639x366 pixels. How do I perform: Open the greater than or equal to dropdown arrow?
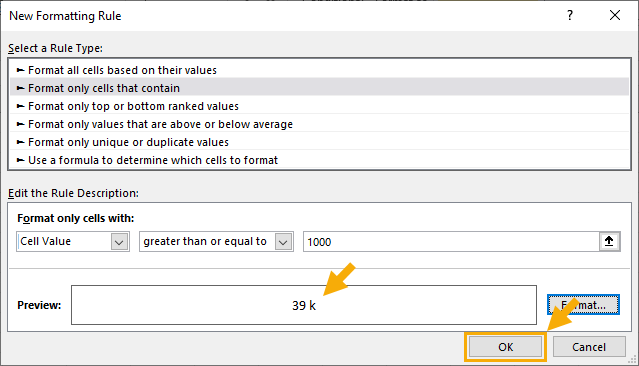tap(283, 242)
